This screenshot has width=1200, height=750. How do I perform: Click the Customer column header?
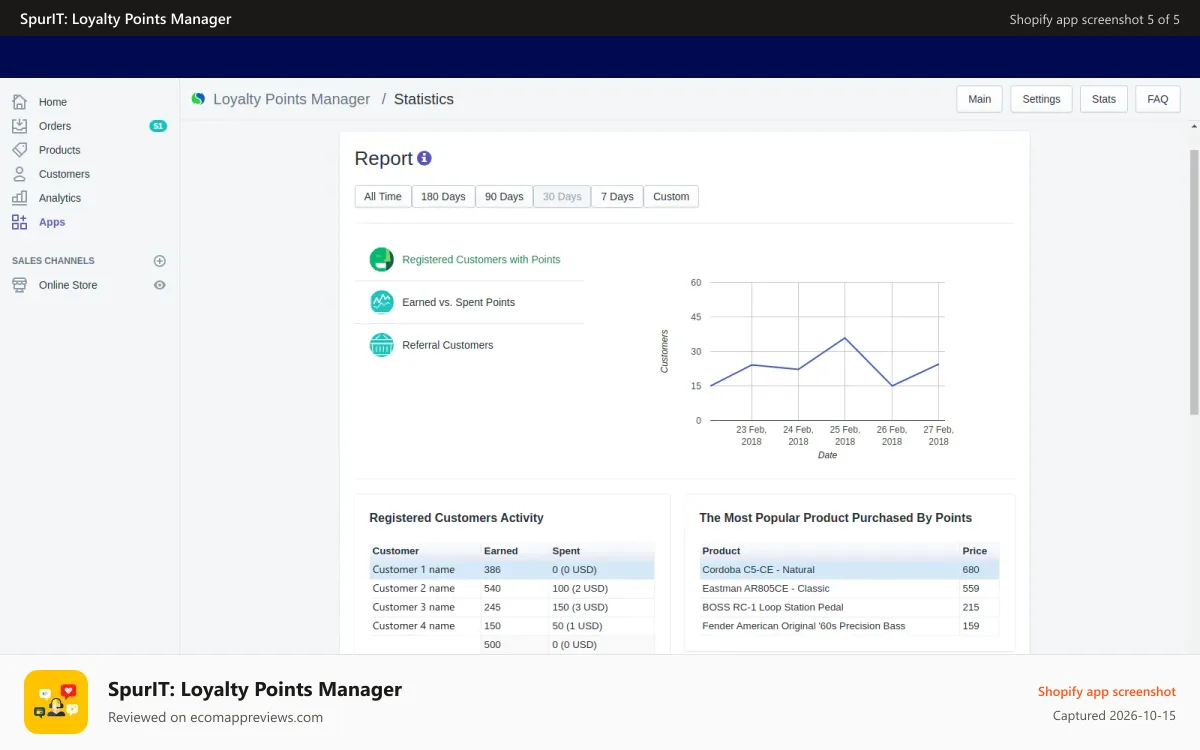point(395,551)
